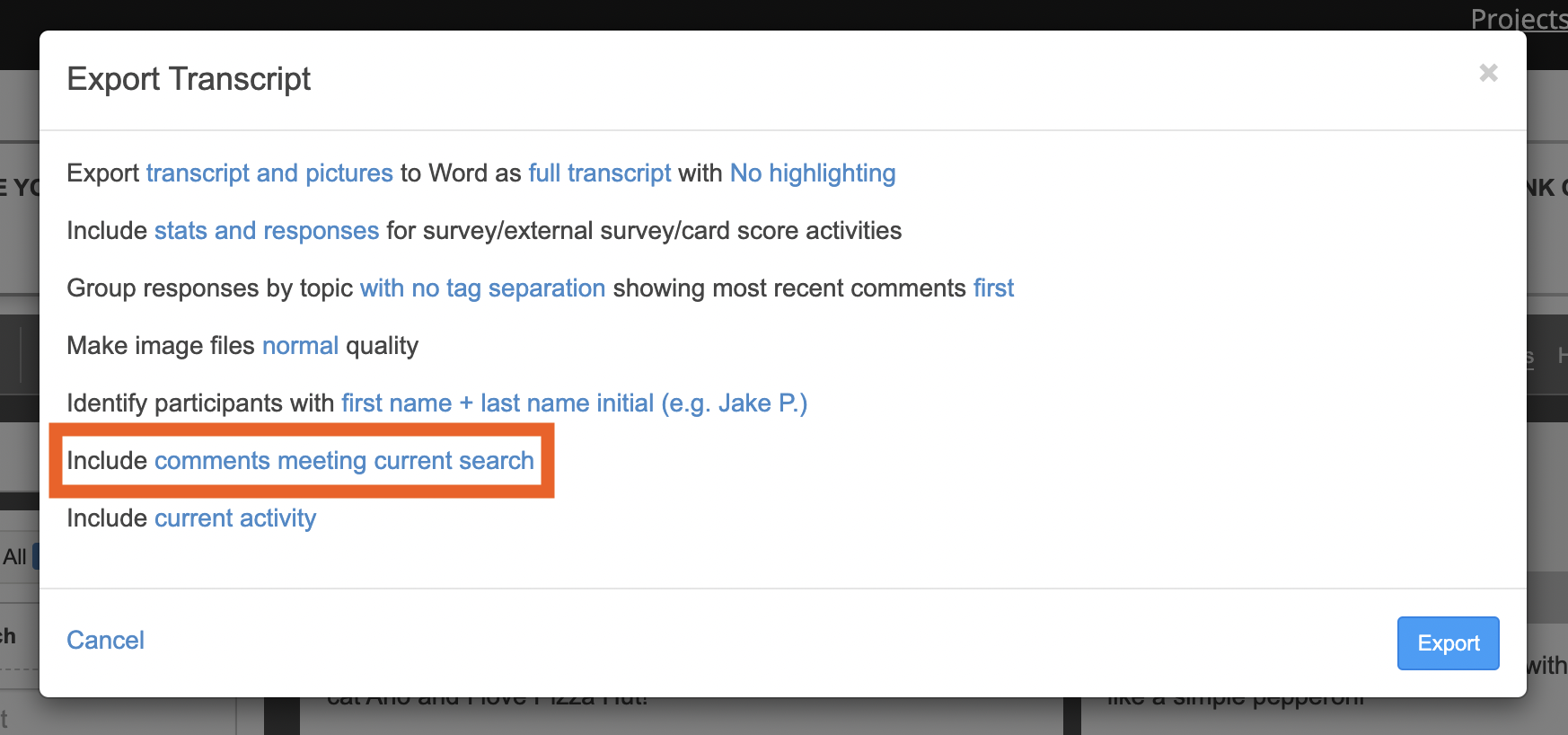Image resolution: width=1568 pixels, height=735 pixels.
Task: Toggle the 'stats and responses' include option
Action: point(266,231)
